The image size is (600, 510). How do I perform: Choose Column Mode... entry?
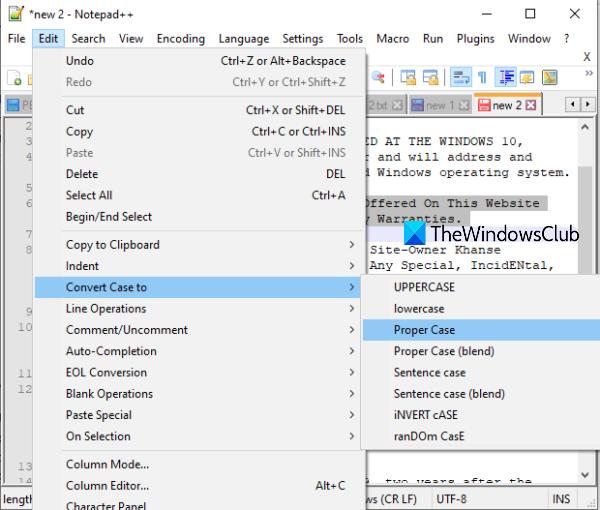pos(197,464)
